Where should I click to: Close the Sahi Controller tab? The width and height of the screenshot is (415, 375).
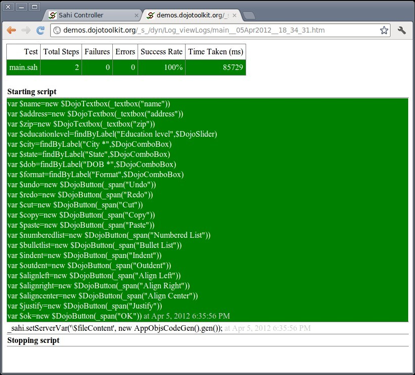(136, 15)
